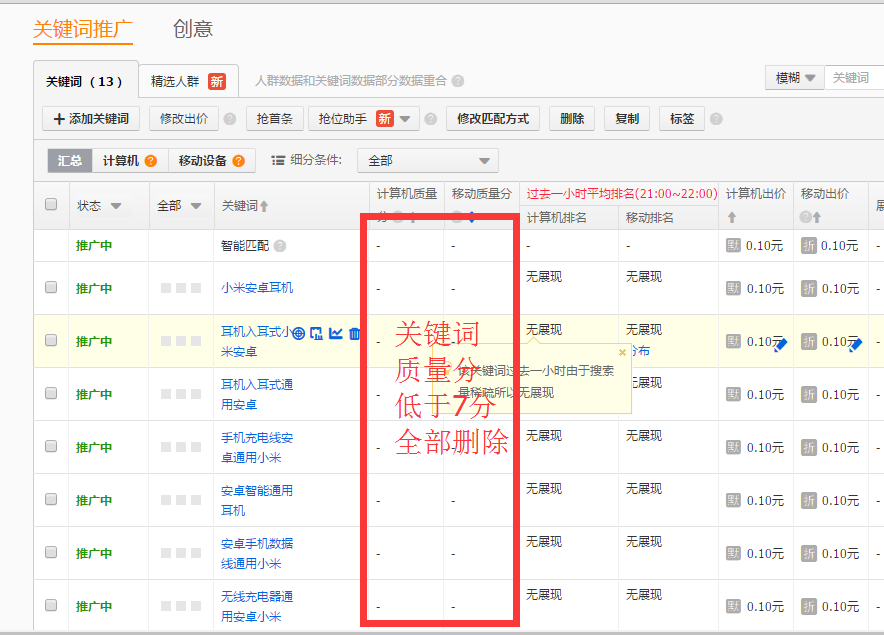Open the 全部 column filter dropdown
The height and width of the screenshot is (635, 884).
click(x=196, y=206)
